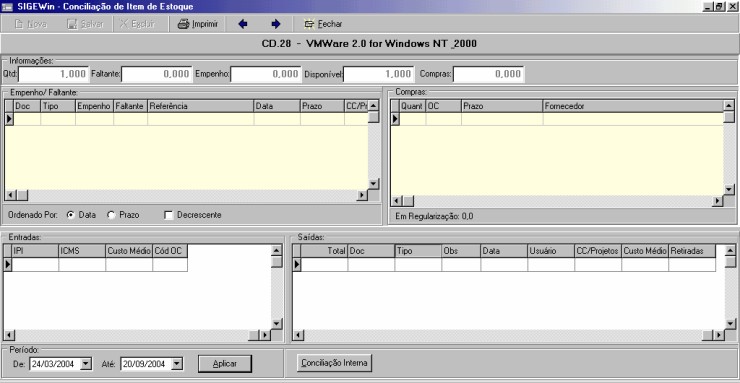Image resolution: width=740 pixels, height=383 pixels.
Task: Click the Aplicar button
Action: [225, 364]
